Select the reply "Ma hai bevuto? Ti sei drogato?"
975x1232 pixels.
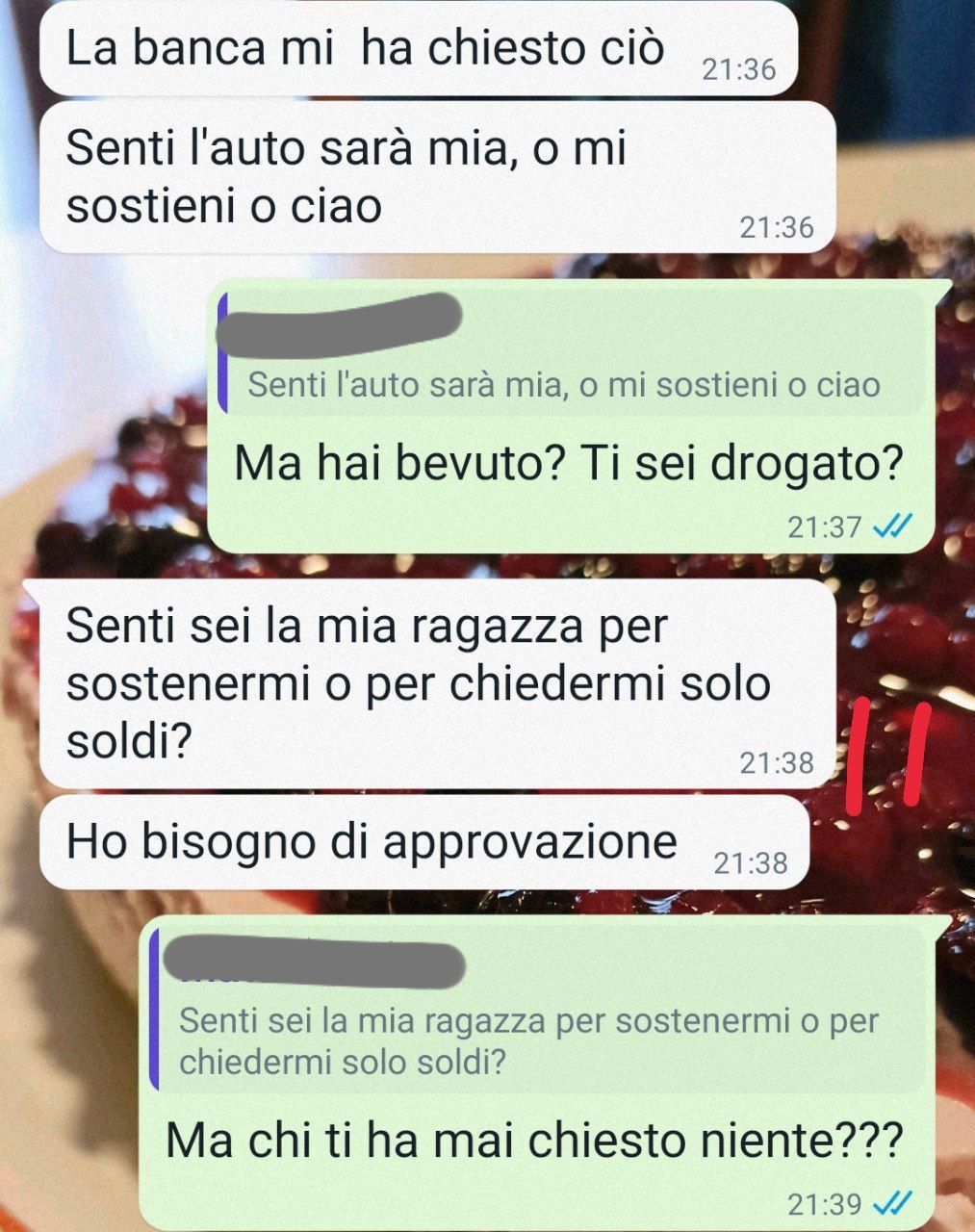tap(569, 465)
